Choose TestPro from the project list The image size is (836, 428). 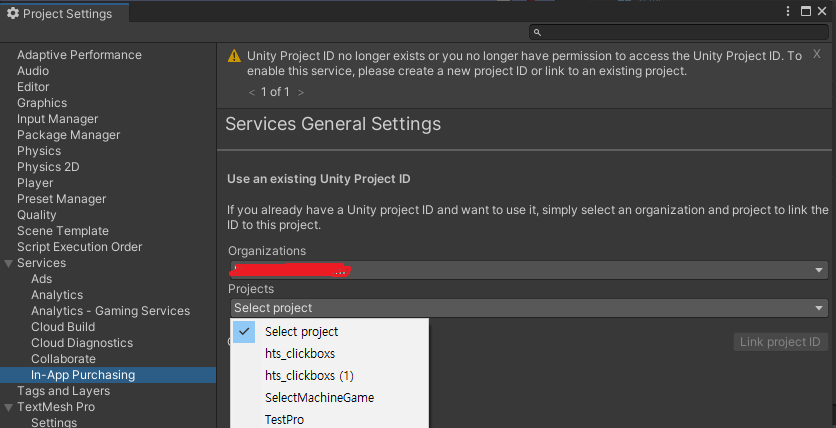click(329, 419)
